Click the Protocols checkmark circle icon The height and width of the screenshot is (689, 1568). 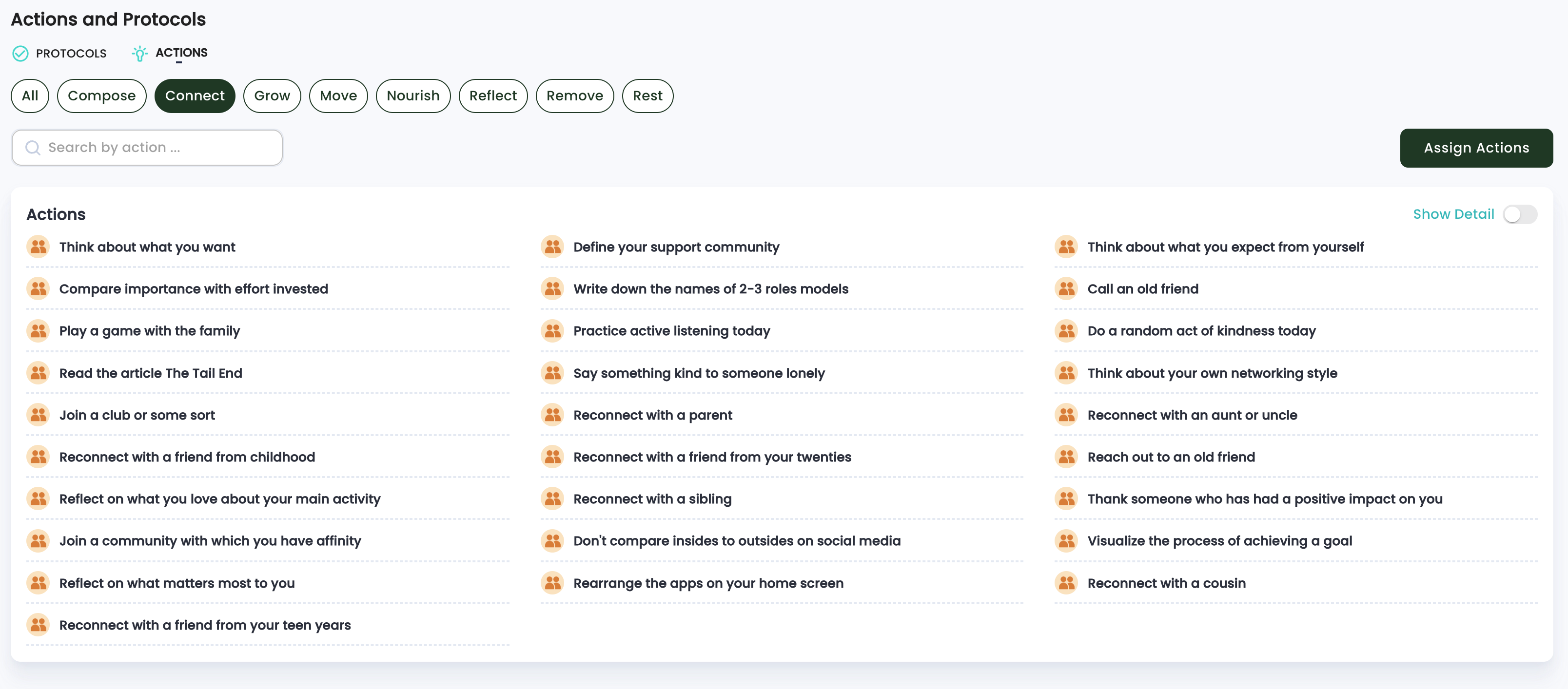[20, 54]
